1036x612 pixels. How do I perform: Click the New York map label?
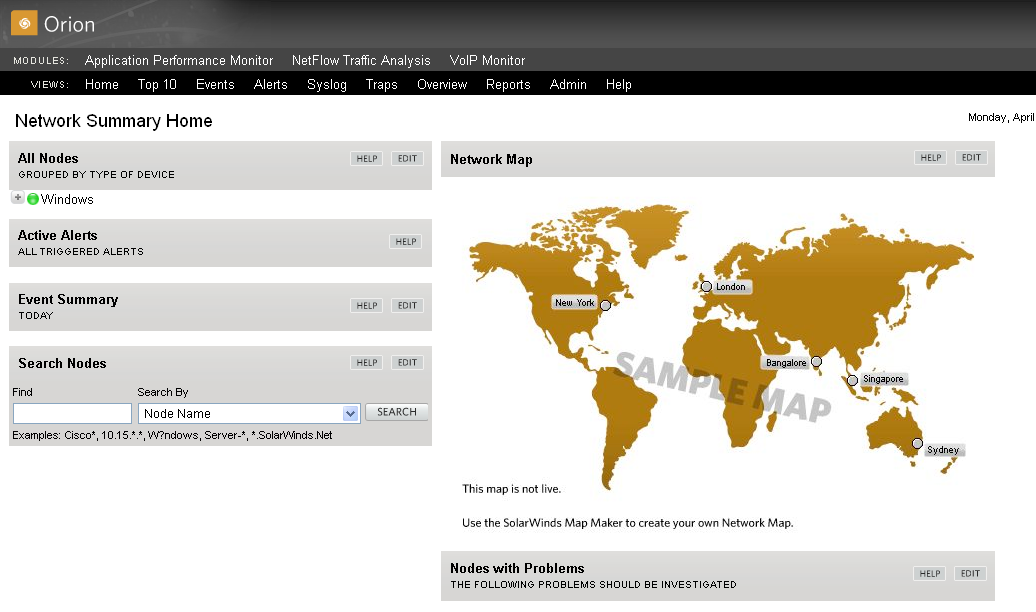[x=574, y=303]
